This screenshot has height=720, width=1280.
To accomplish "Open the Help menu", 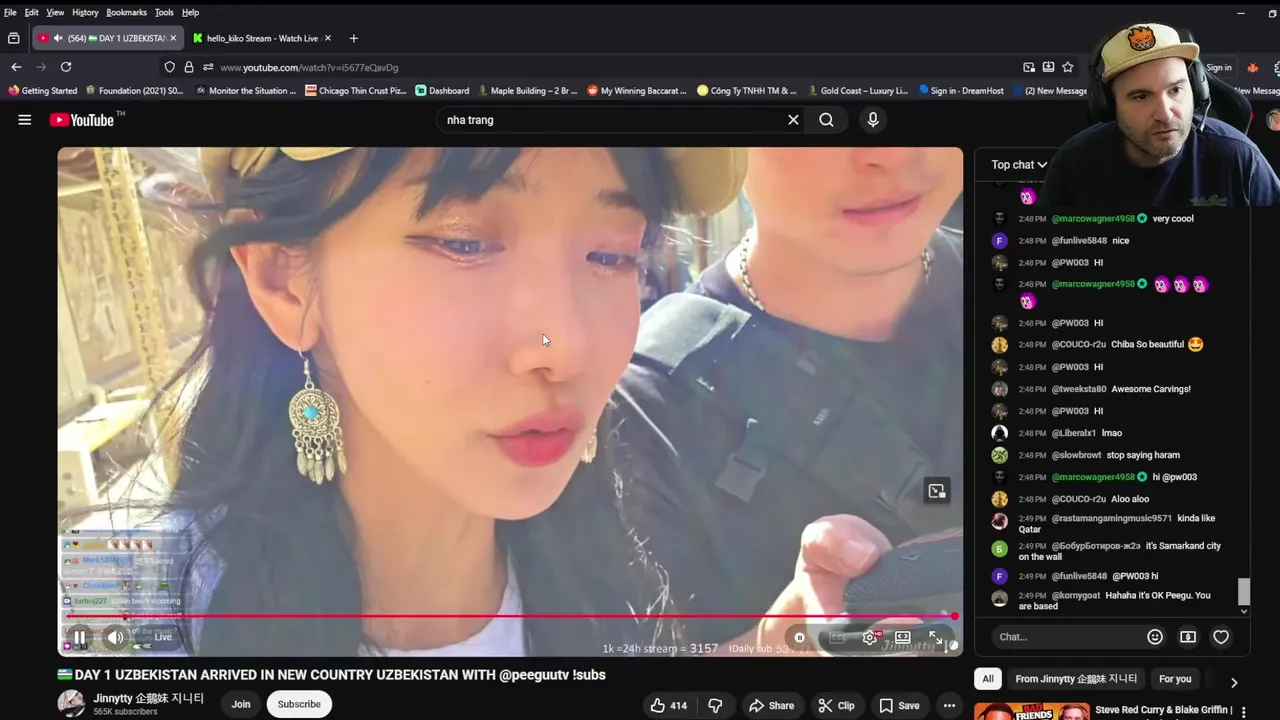I will [190, 12].
